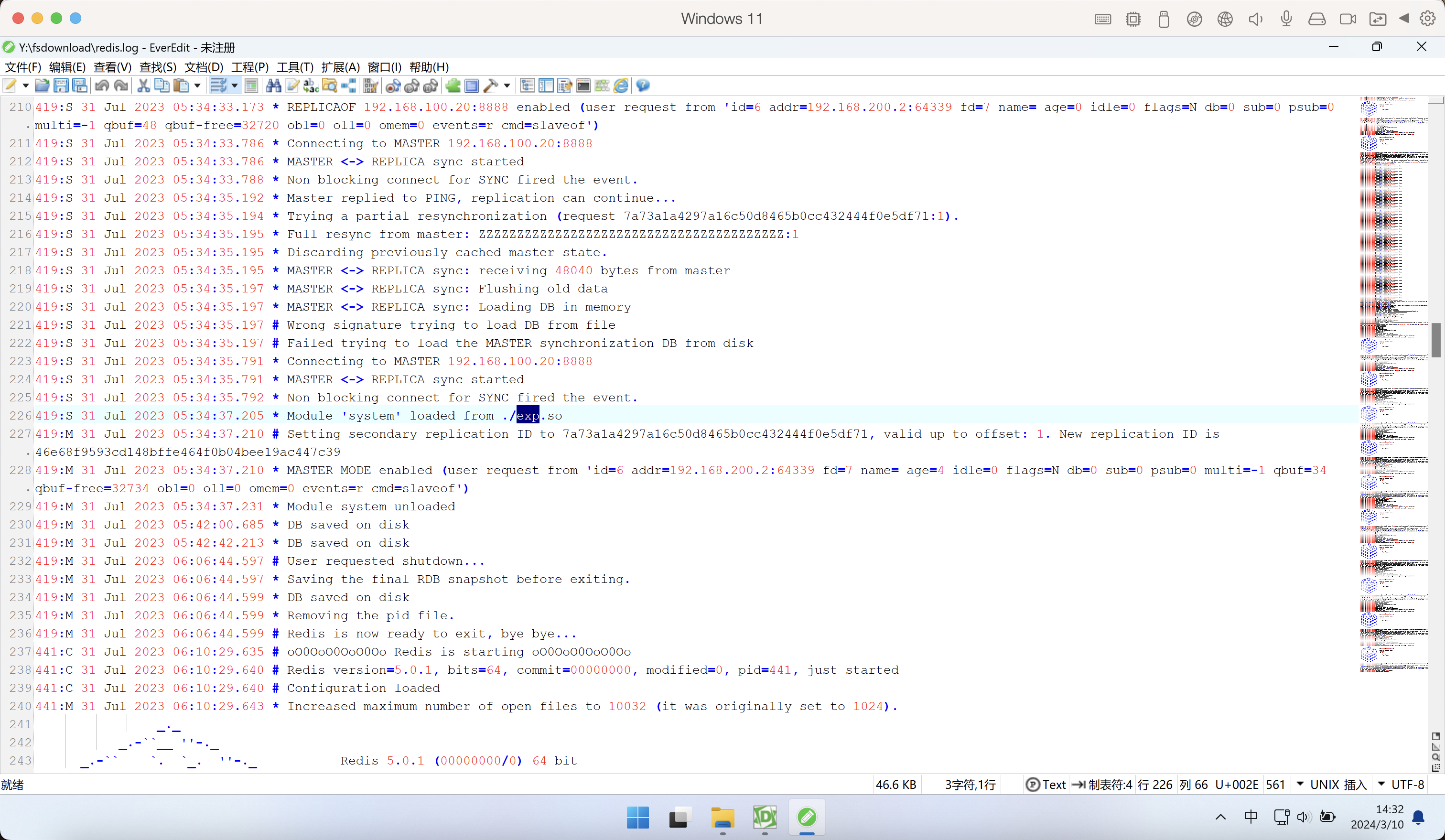Viewport: 1445px width, 840px height.
Task: Click the Record macro icon
Action: pyautogui.click(x=393, y=86)
